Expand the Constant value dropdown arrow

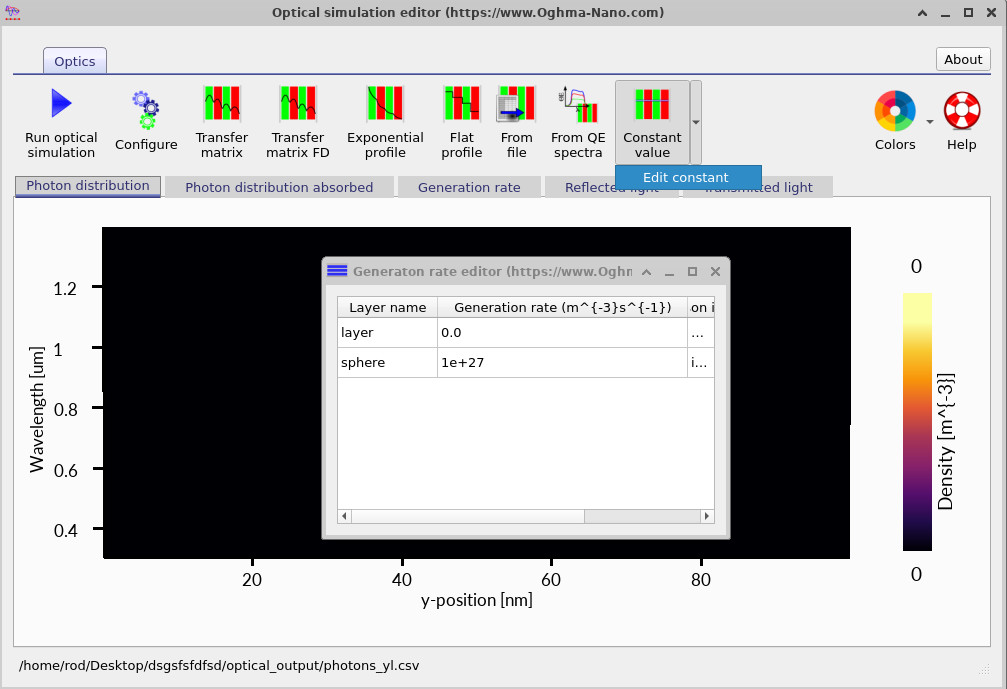(x=697, y=122)
